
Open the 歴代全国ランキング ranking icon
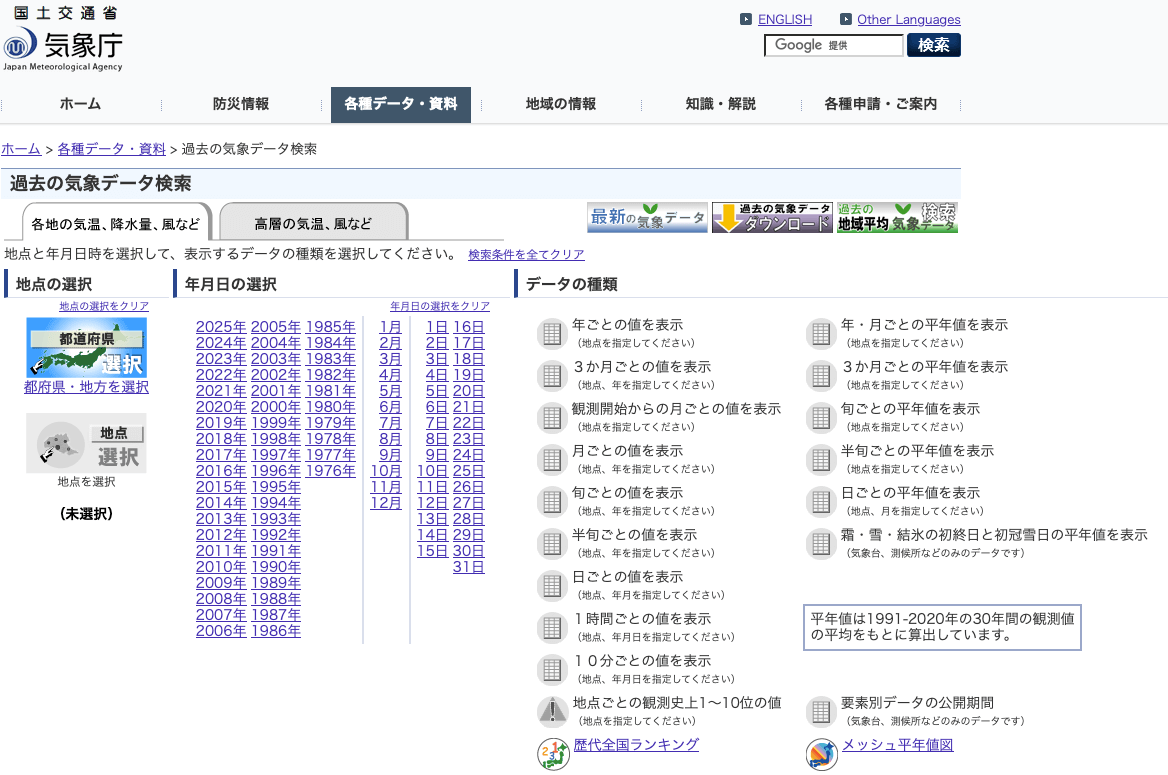pos(552,753)
